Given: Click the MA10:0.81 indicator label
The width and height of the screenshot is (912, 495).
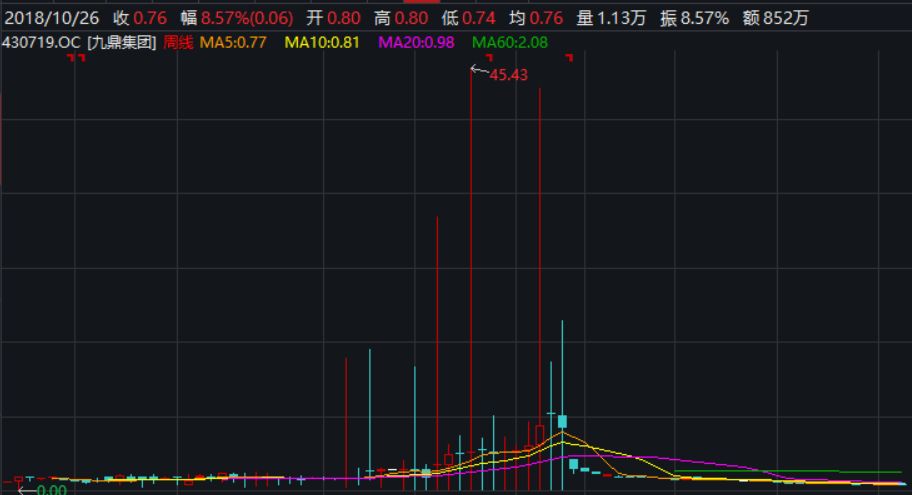Looking at the screenshot, I should pyautogui.click(x=322, y=42).
